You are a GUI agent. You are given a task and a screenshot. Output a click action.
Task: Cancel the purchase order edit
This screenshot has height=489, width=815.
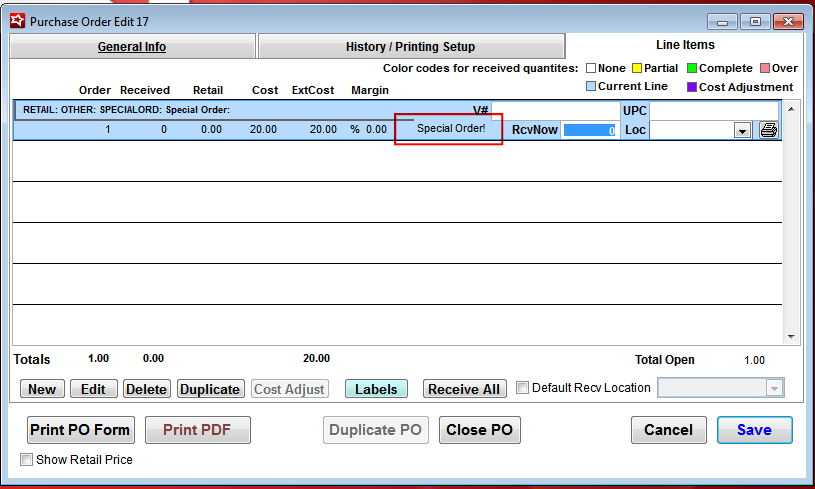[668, 430]
